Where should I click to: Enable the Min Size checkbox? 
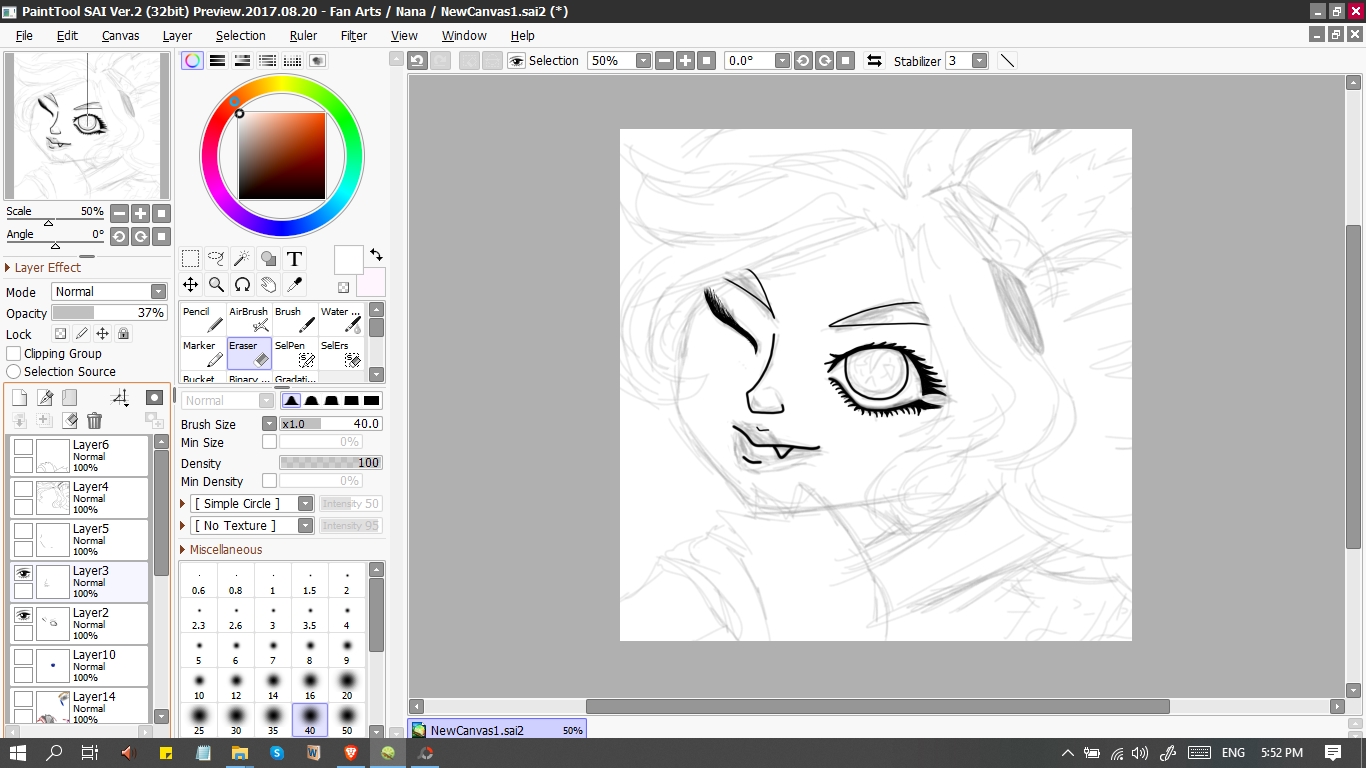click(x=269, y=442)
